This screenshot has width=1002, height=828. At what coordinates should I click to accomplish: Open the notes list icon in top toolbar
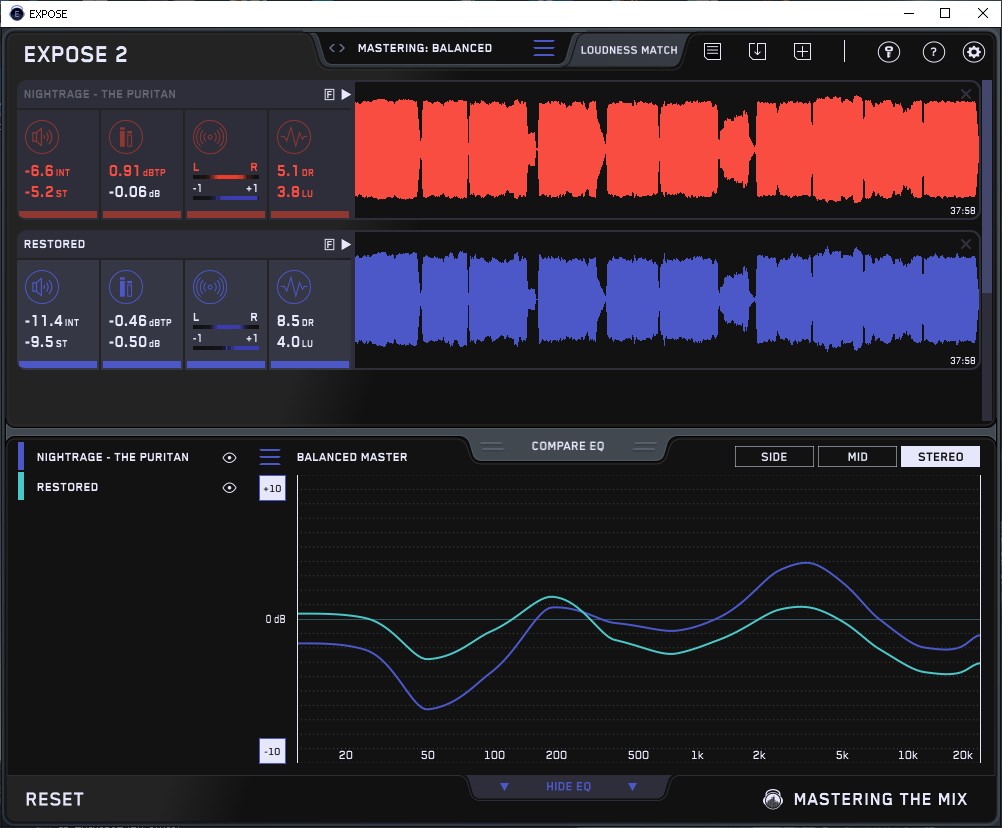point(713,51)
